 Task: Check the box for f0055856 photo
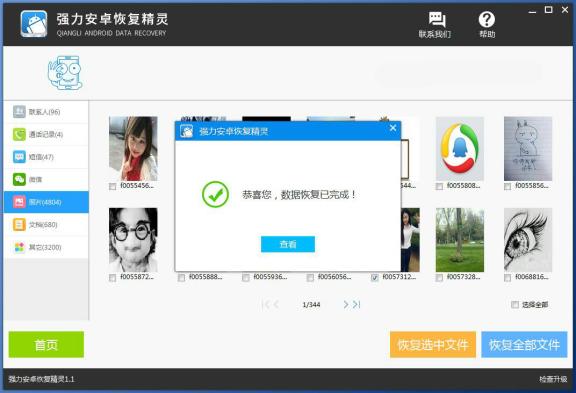point(507,187)
